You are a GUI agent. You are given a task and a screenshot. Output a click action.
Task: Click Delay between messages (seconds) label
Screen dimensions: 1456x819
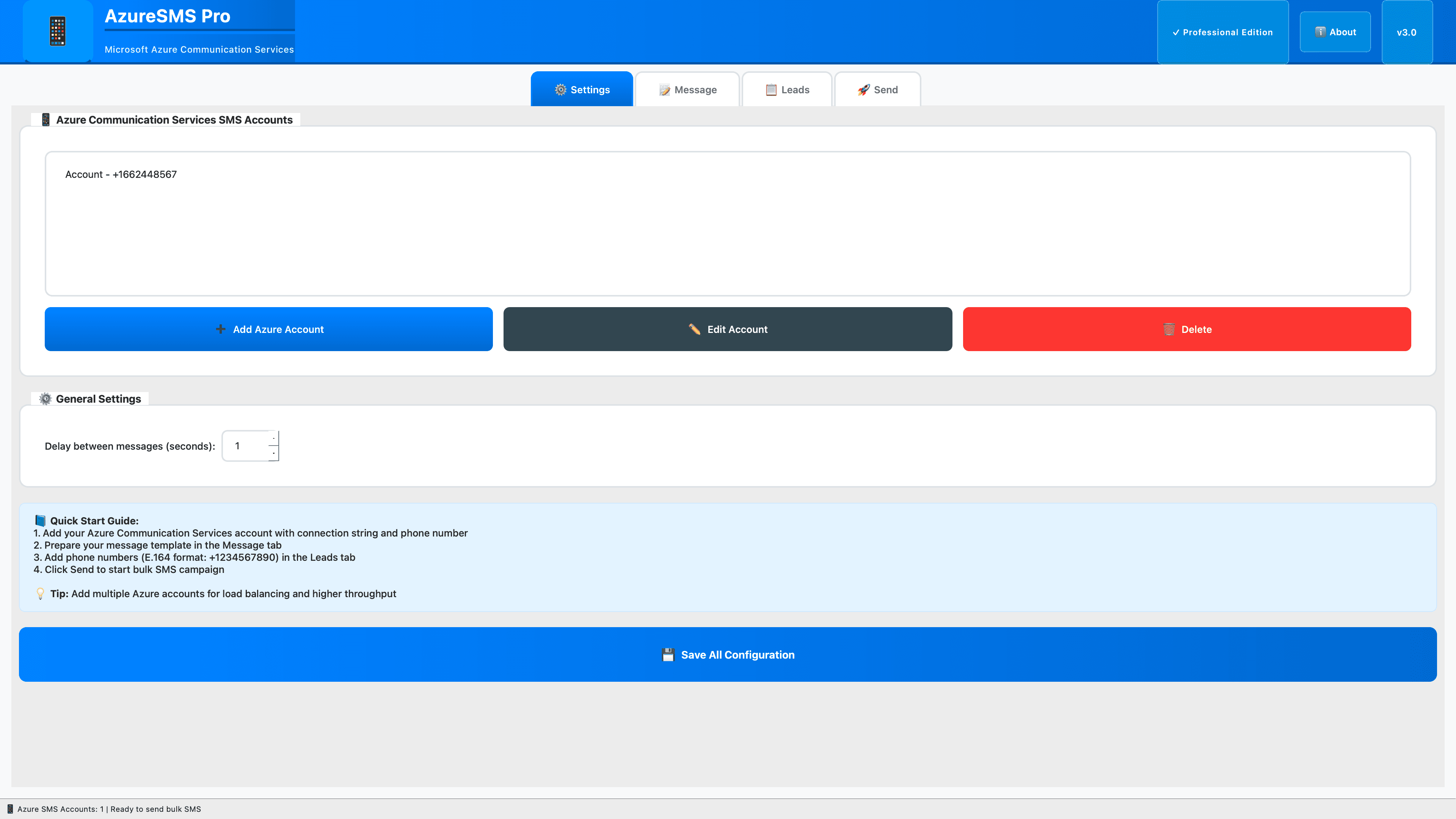130,446
